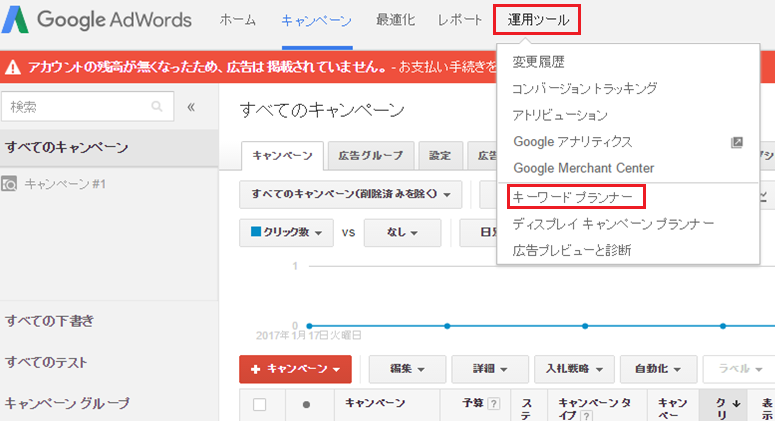
Task: Open the すべてのキャンペーン(削除済みを除く) filter dropdown
Action: click(x=350, y=194)
